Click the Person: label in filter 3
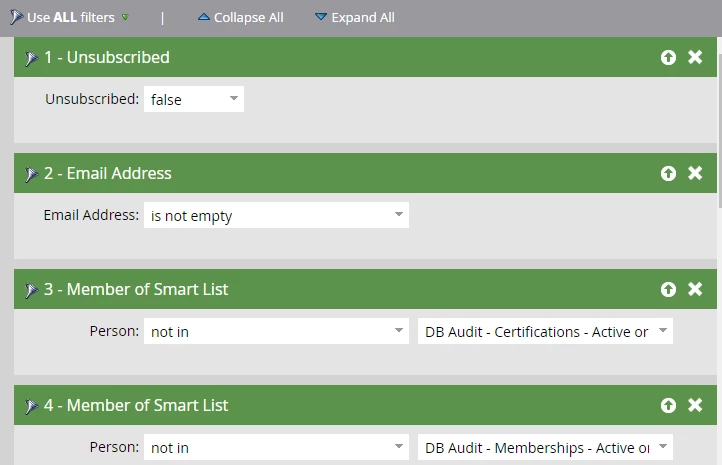 pos(114,331)
